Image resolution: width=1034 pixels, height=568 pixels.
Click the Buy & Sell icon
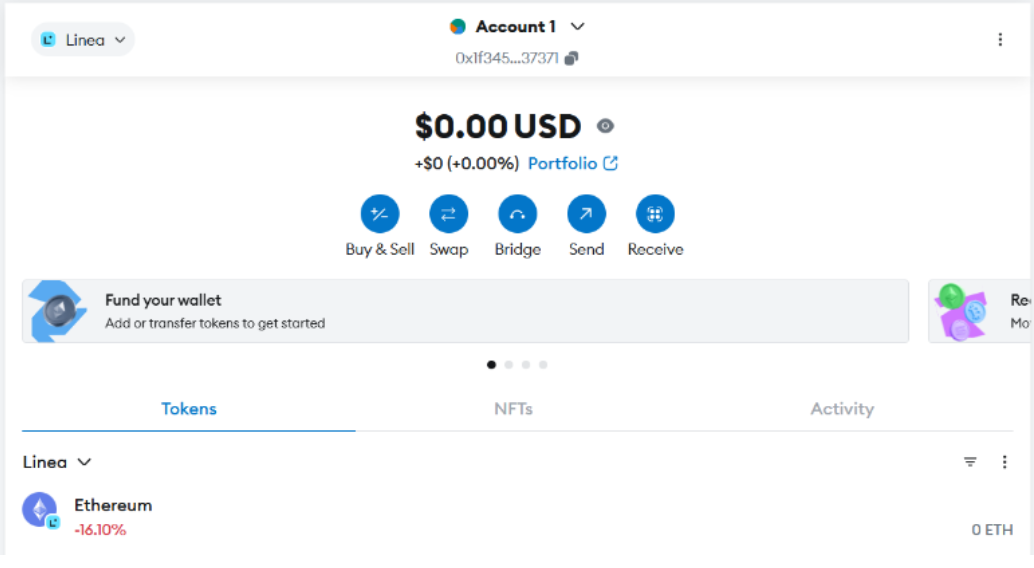click(x=380, y=214)
